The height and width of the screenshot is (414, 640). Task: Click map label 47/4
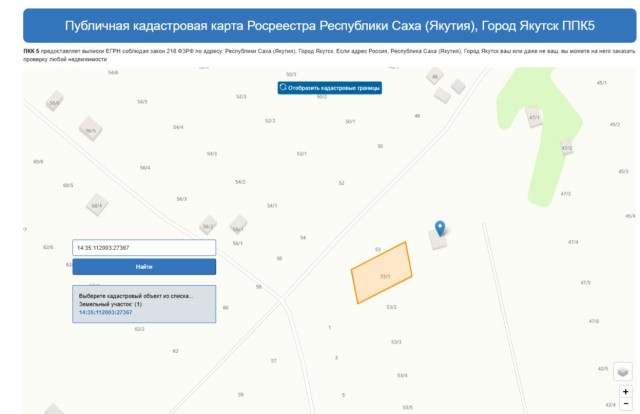[573, 242]
